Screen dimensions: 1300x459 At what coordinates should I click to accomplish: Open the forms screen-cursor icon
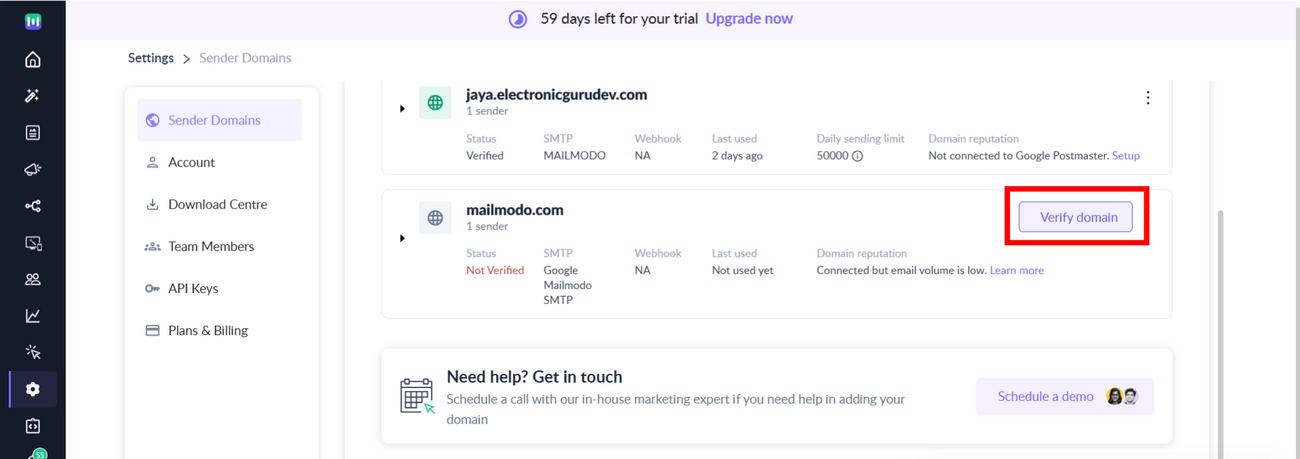pyautogui.click(x=33, y=243)
